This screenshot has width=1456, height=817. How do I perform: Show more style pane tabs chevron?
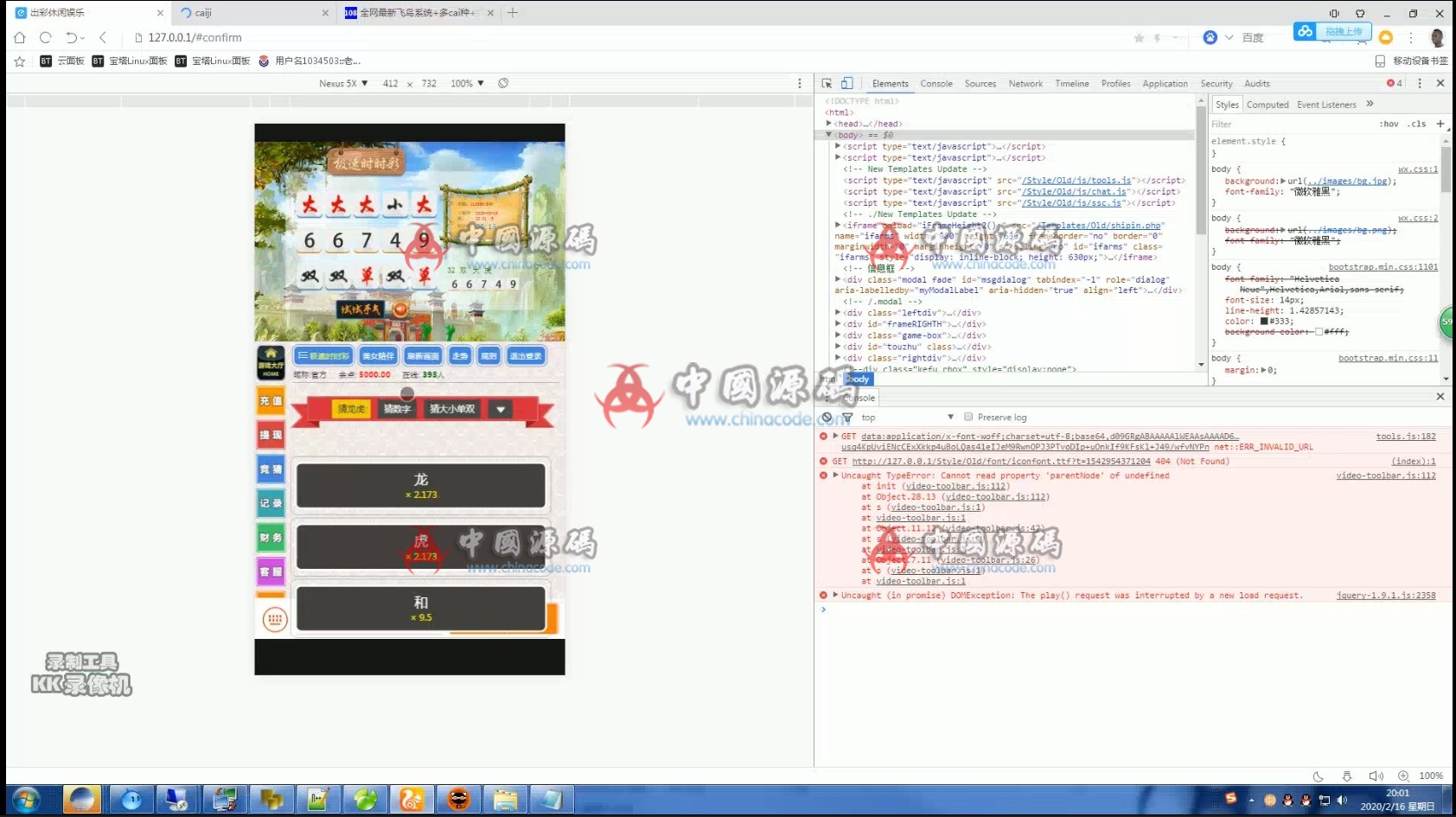1370,104
